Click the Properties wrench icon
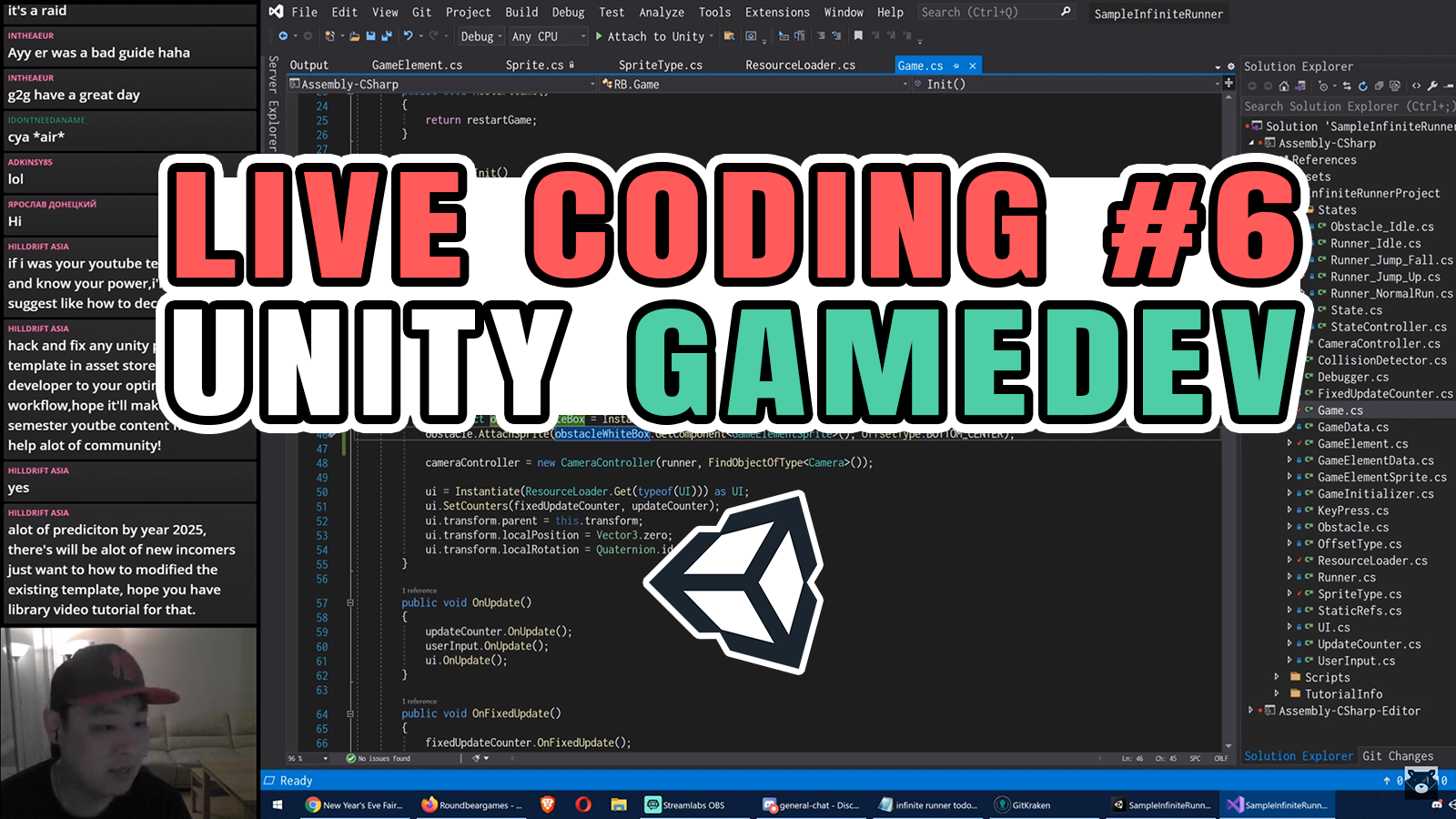 point(1432,86)
